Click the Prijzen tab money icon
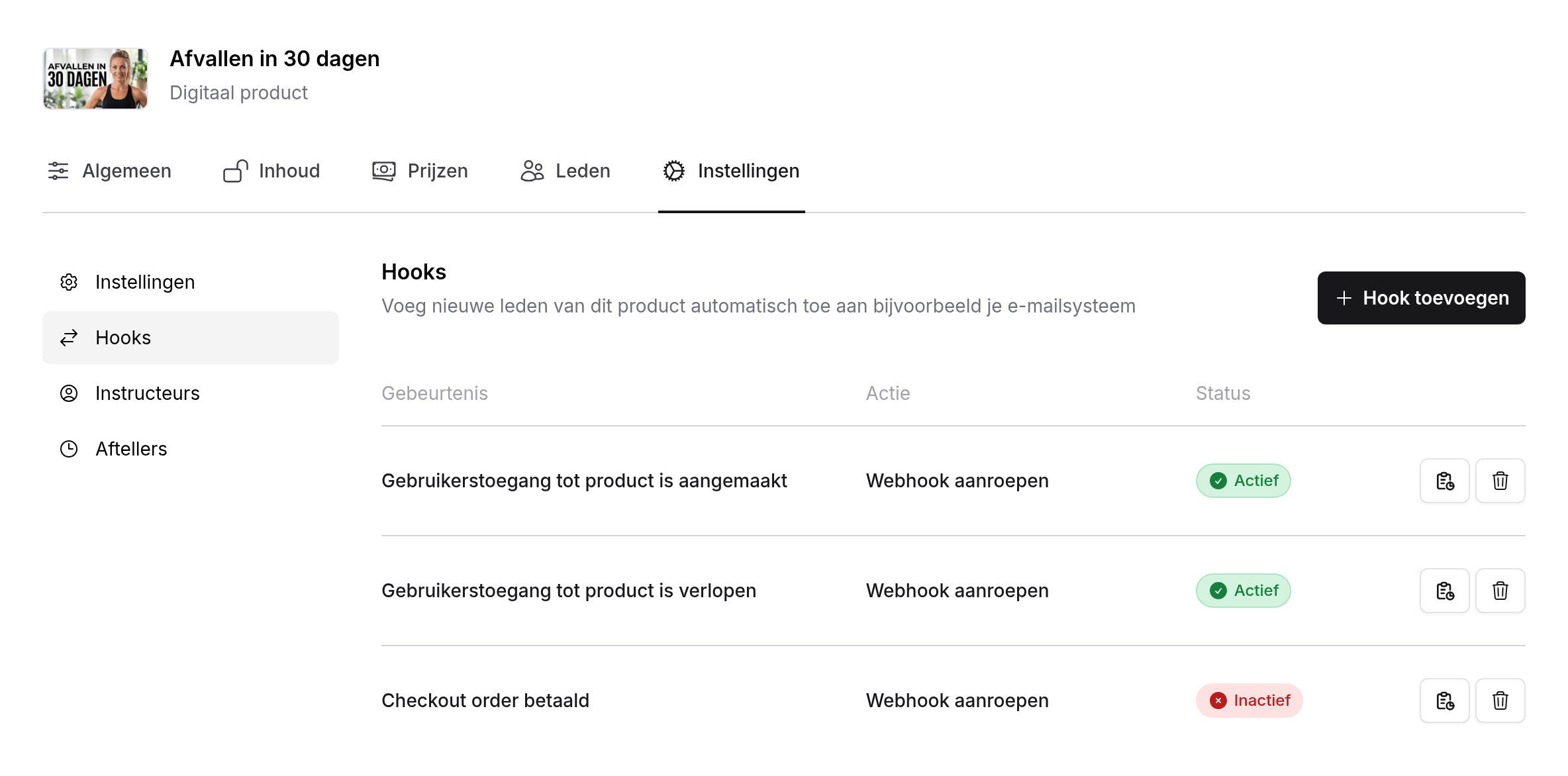The image size is (1568, 776). (x=384, y=171)
